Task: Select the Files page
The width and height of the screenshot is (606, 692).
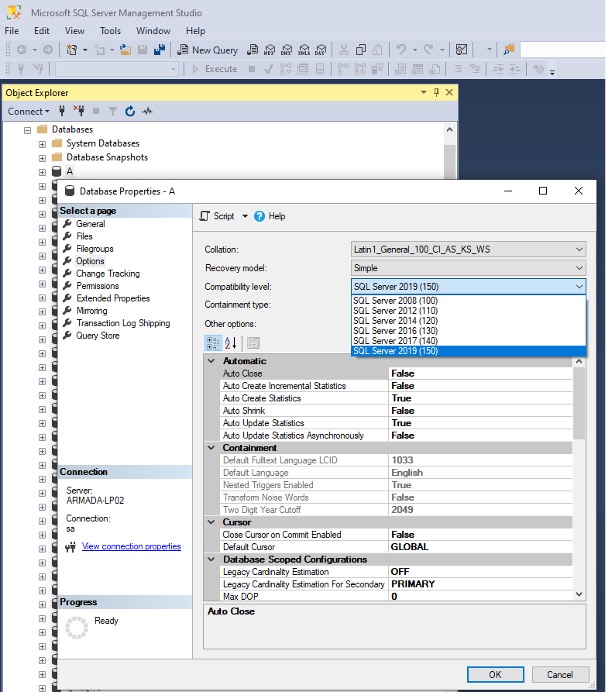Action: [x=84, y=236]
